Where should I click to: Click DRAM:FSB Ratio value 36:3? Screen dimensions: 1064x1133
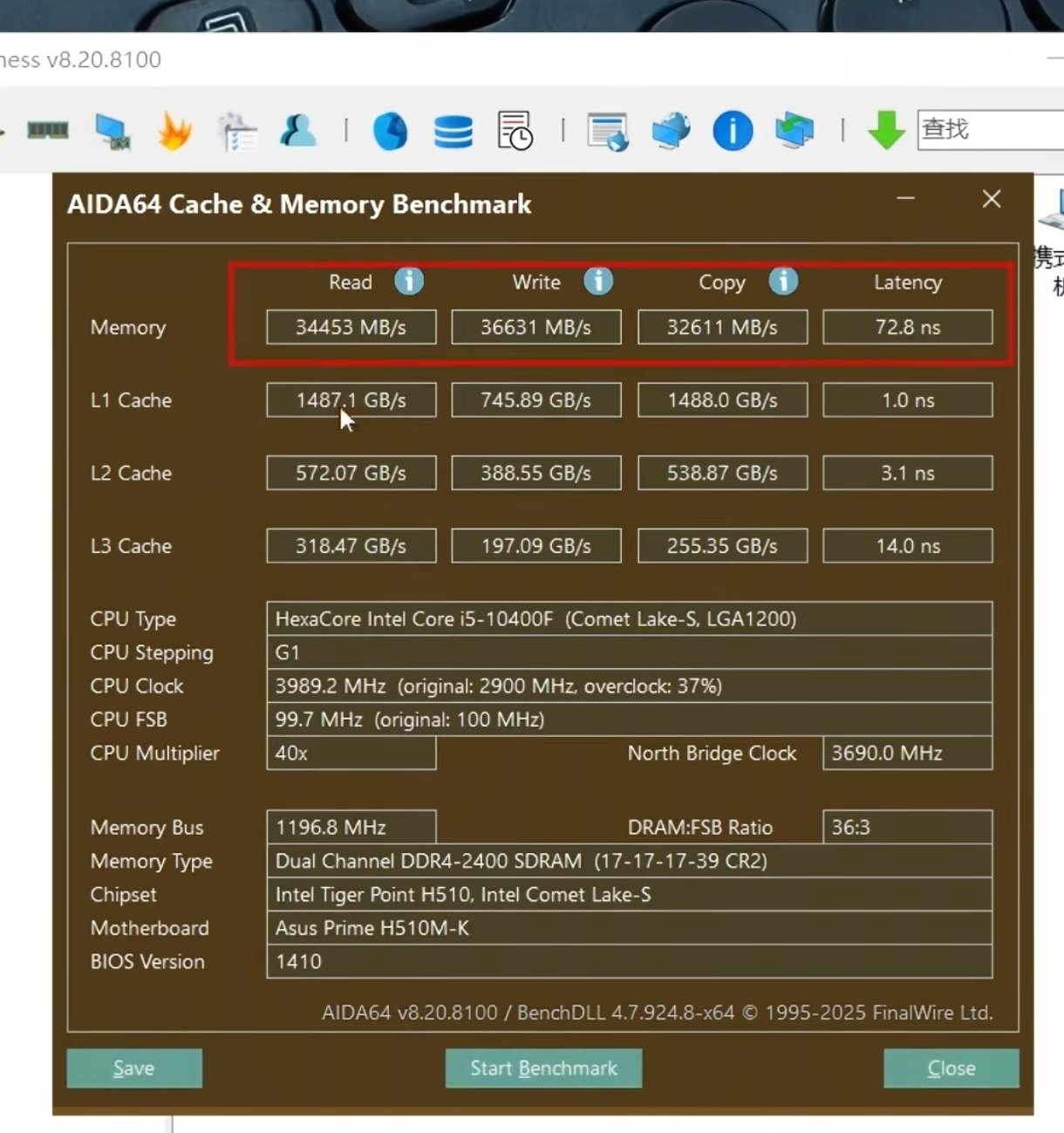coord(908,827)
